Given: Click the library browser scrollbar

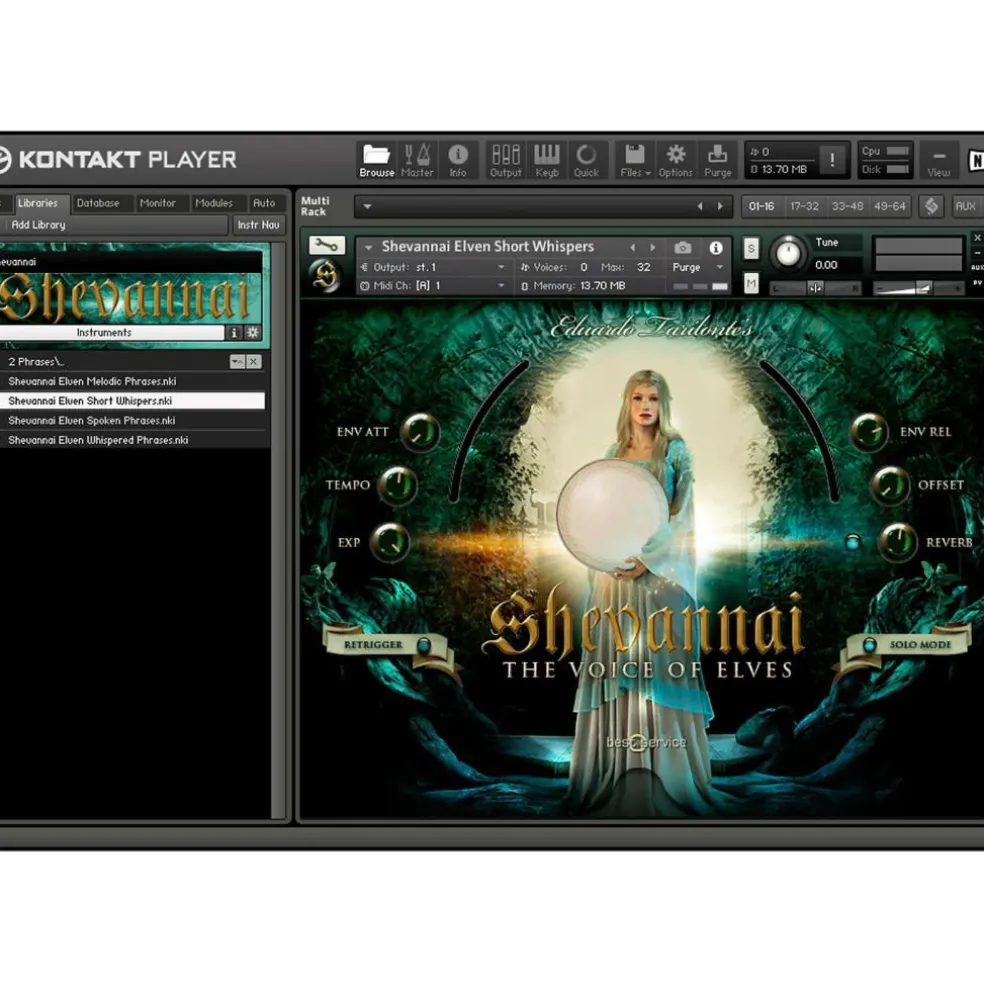Looking at the screenshot, I should click(x=279, y=530).
